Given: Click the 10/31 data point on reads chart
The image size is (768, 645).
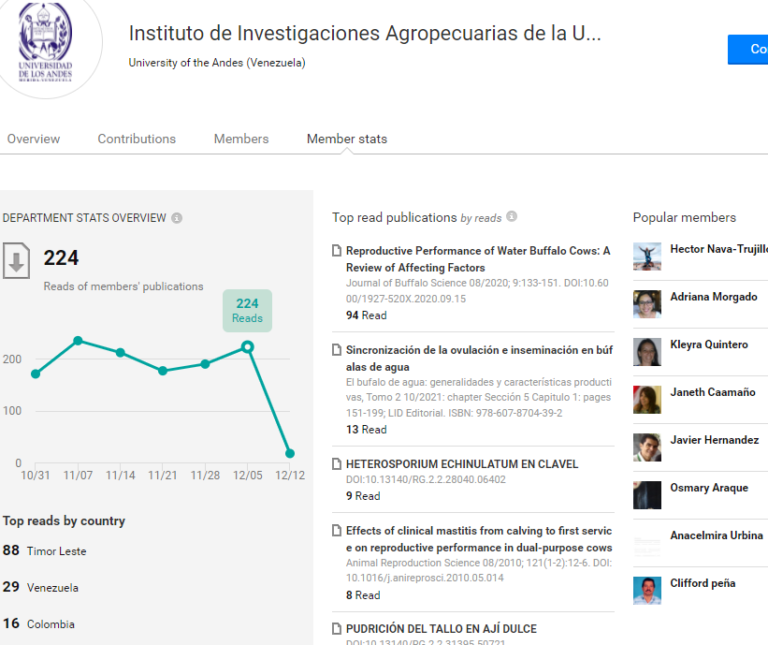Looking at the screenshot, I should click(x=35, y=374).
